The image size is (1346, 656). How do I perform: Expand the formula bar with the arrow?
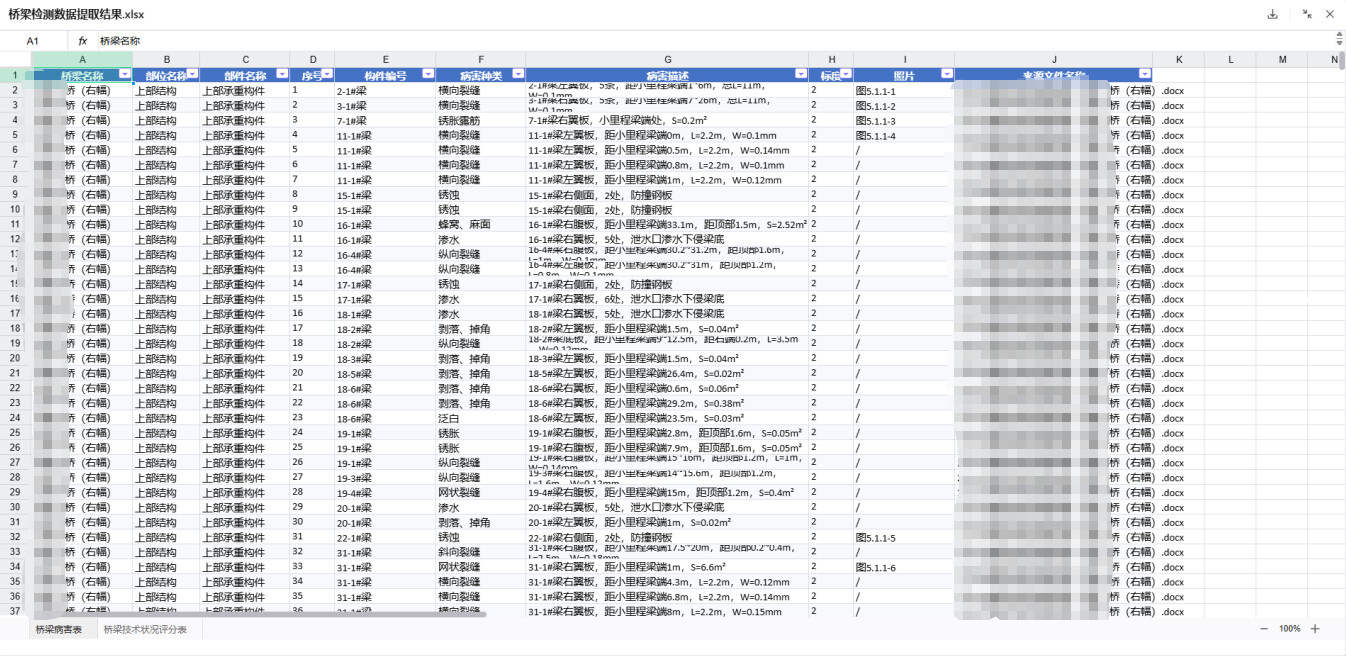(x=1339, y=40)
